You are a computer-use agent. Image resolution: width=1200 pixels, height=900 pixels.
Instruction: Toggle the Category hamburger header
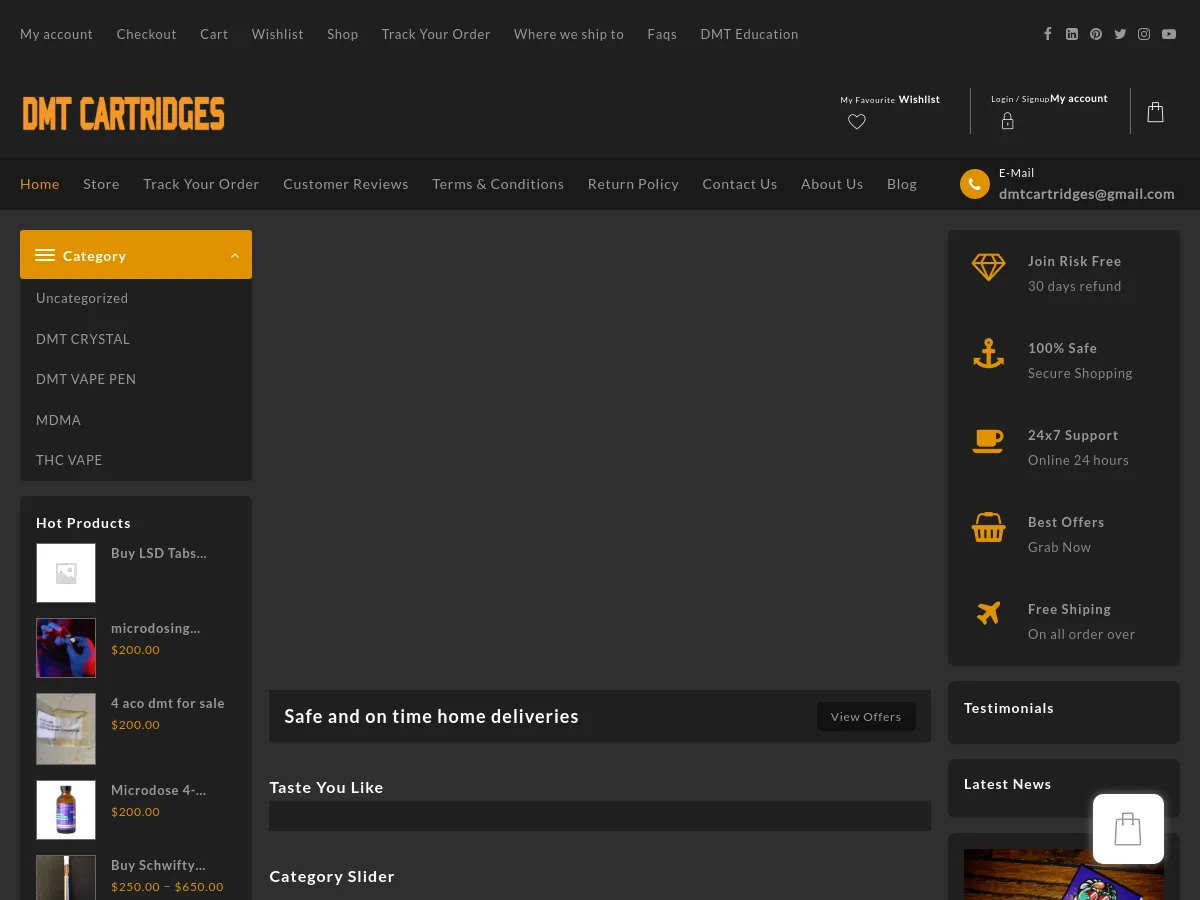45,256
